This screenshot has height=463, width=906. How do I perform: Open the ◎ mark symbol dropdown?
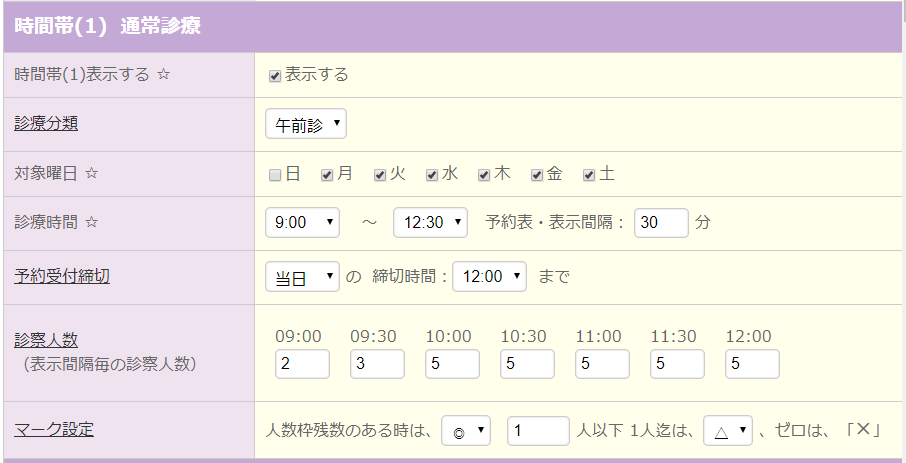point(466,431)
